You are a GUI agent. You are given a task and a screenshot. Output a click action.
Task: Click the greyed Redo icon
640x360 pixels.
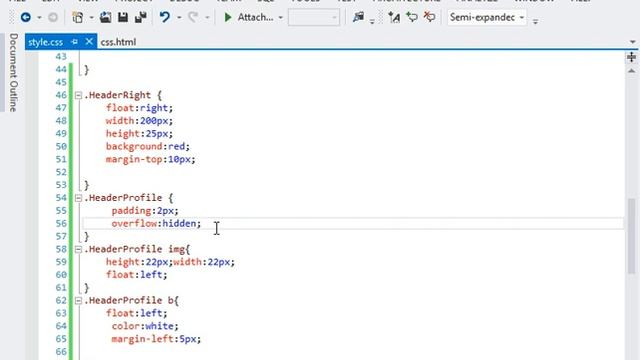click(x=193, y=17)
